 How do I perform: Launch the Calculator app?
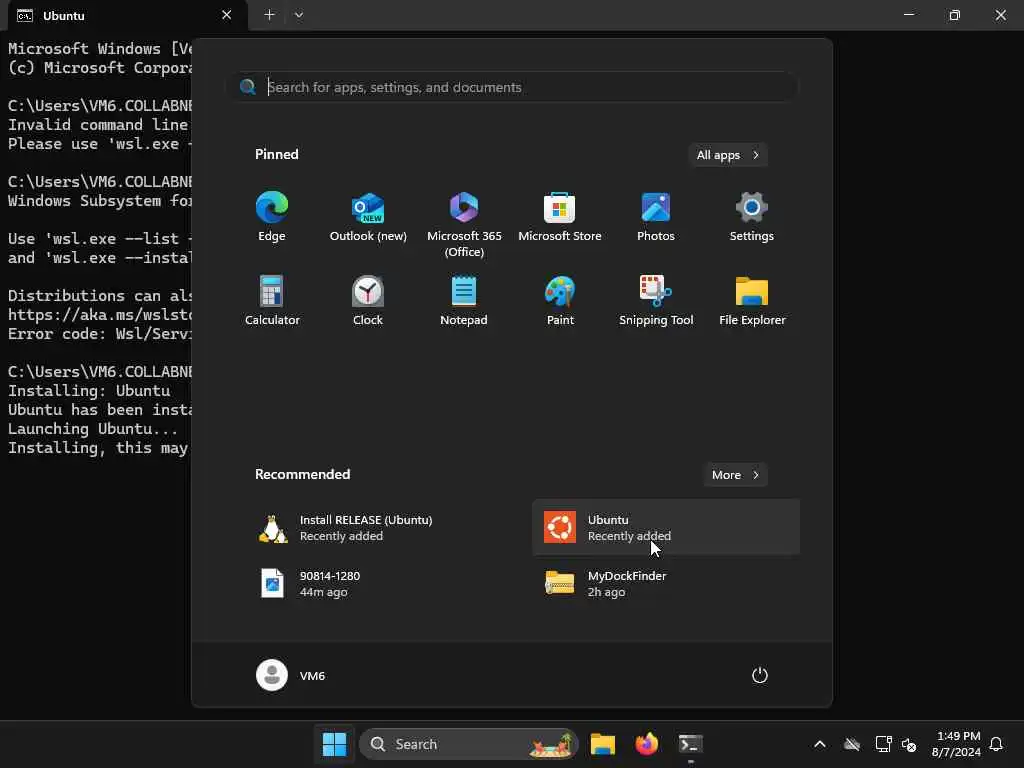[x=272, y=300]
